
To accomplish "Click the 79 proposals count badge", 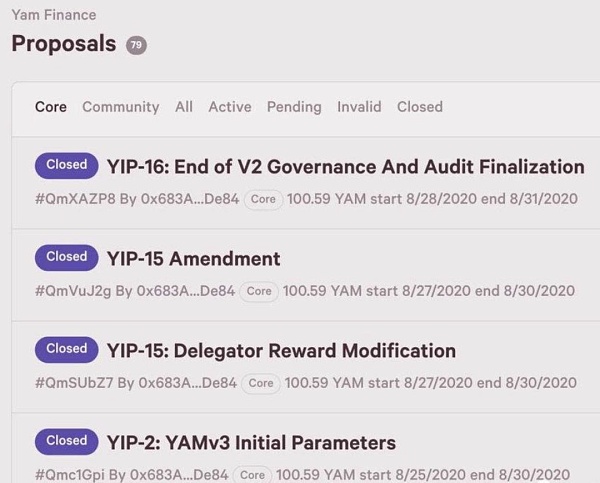I will click(136, 45).
